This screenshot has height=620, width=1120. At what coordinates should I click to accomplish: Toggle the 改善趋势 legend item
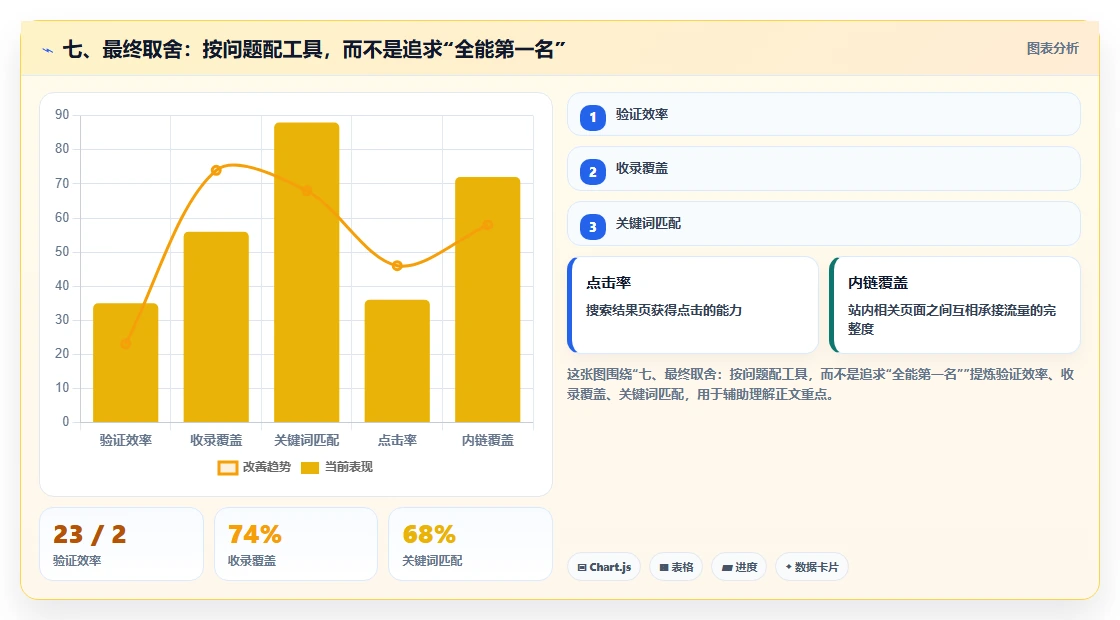point(254,467)
